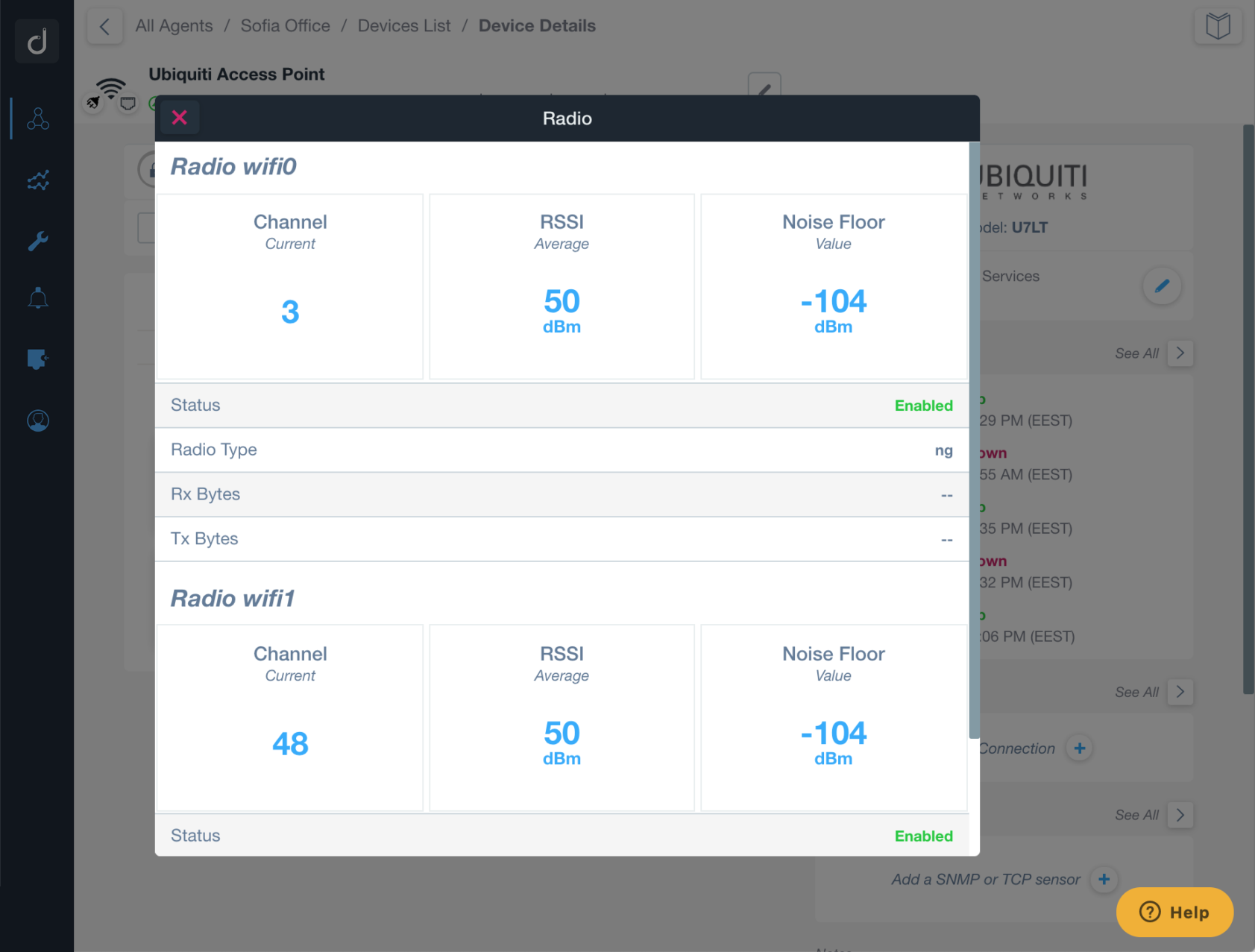The width and height of the screenshot is (1255, 952).
Task: Click the Domotz logo at top left
Action: pyautogui.click(x=37, y=41)
